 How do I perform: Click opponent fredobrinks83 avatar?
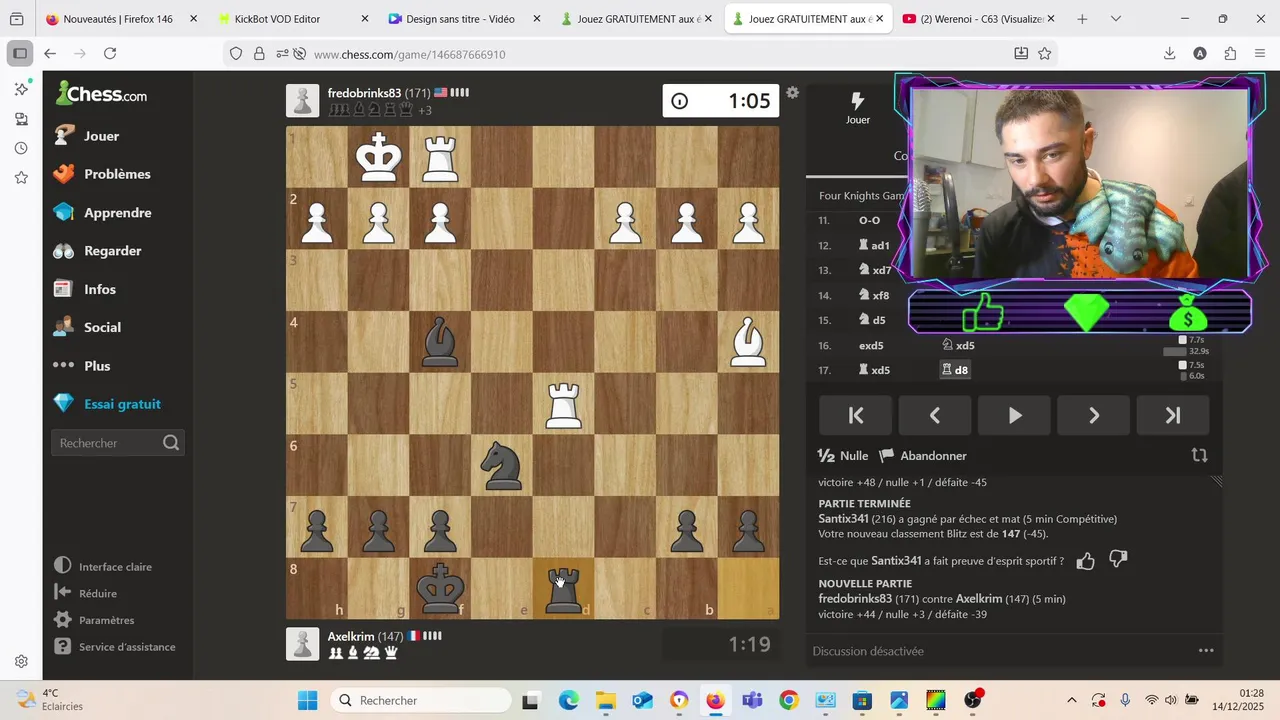pos(303,101)
